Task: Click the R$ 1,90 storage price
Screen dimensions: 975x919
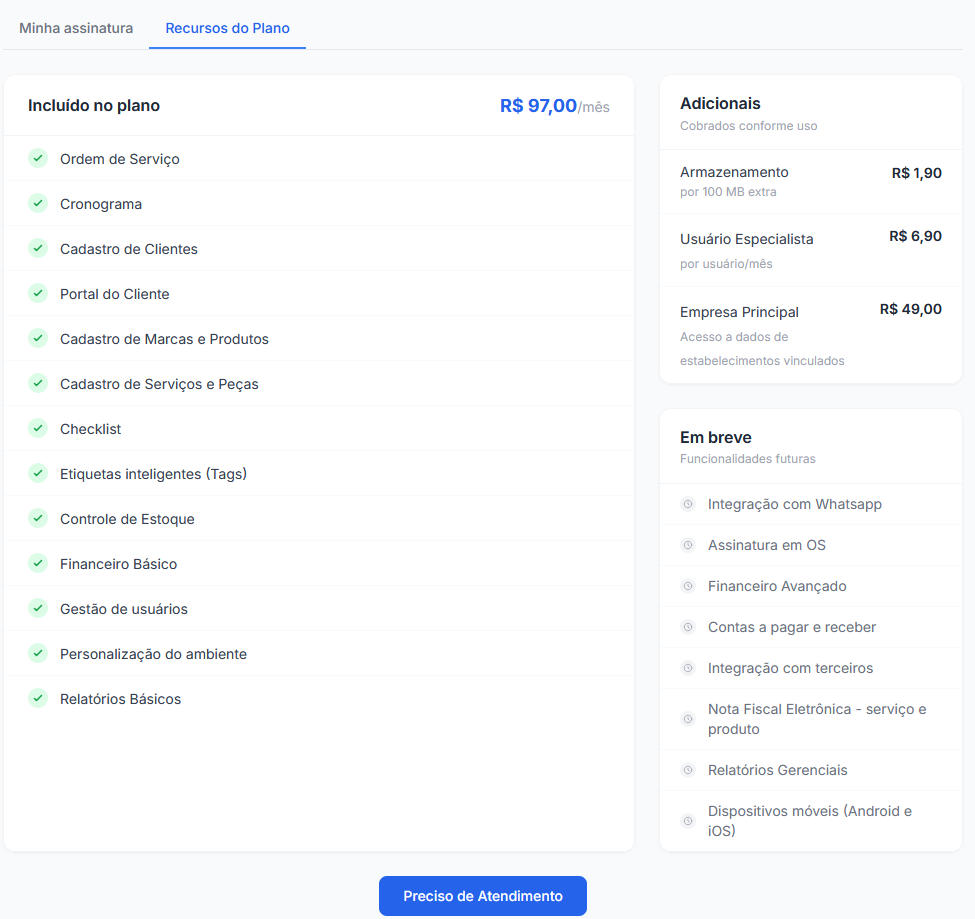Action: tap(917, 173)
